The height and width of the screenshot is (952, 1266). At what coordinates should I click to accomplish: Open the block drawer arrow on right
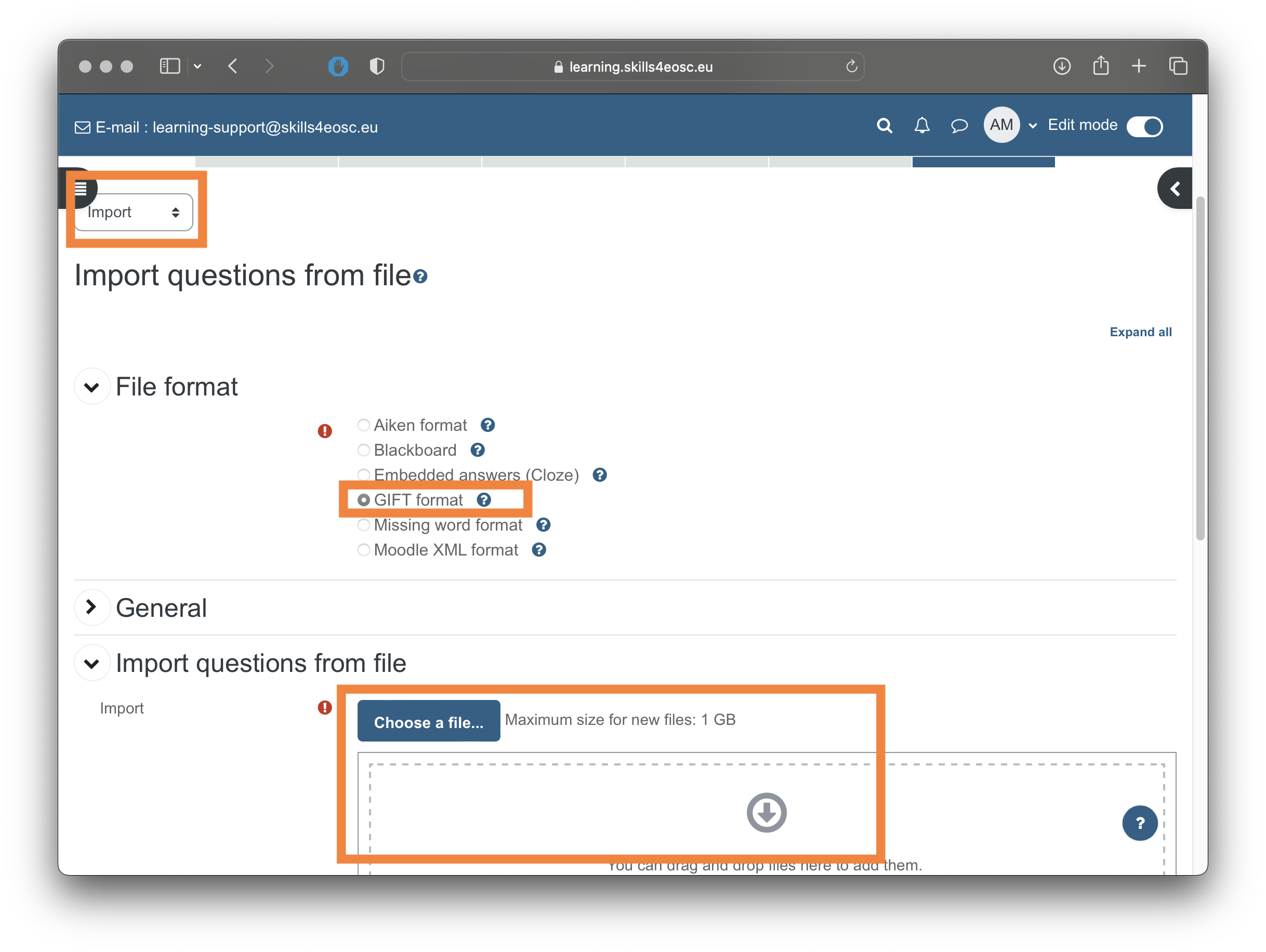click(1175, 188)
